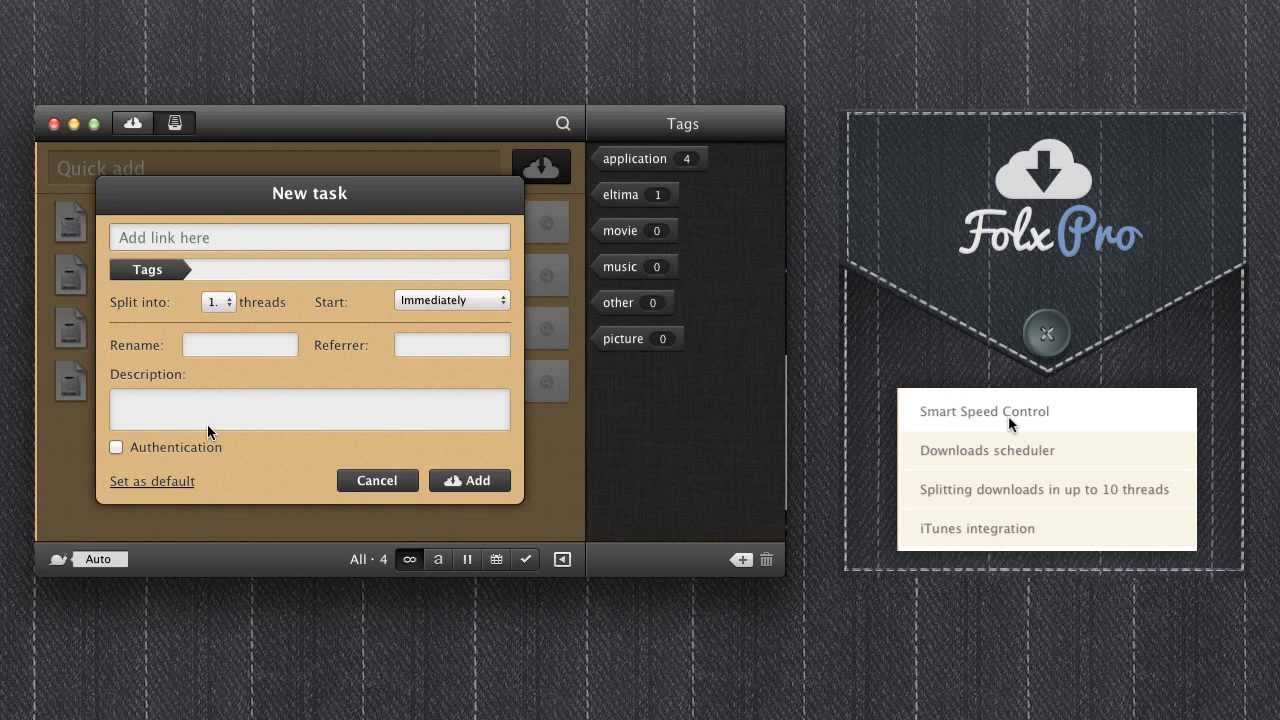Select Downloads scheduler feature item
This screenshot has height=720, width=1280.
point(1047,450)
